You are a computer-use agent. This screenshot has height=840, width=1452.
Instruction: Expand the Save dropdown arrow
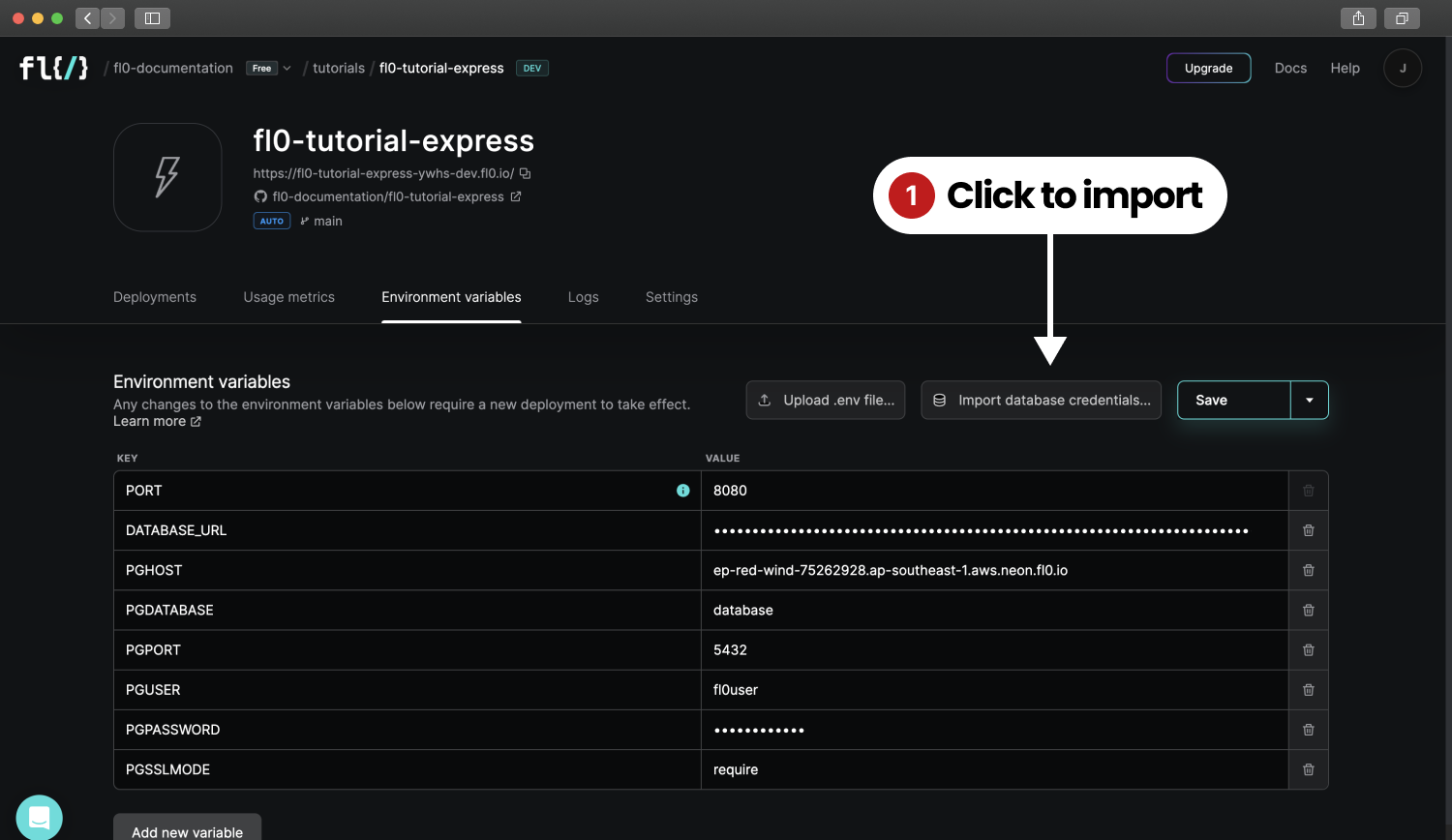[1310, 401]
